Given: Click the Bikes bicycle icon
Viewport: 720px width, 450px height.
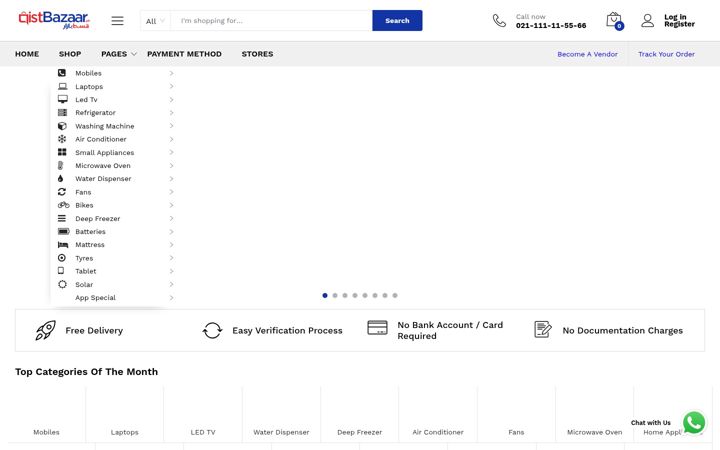Looking at the screenshot, I should pyautogui.click(x=63, y=205).
